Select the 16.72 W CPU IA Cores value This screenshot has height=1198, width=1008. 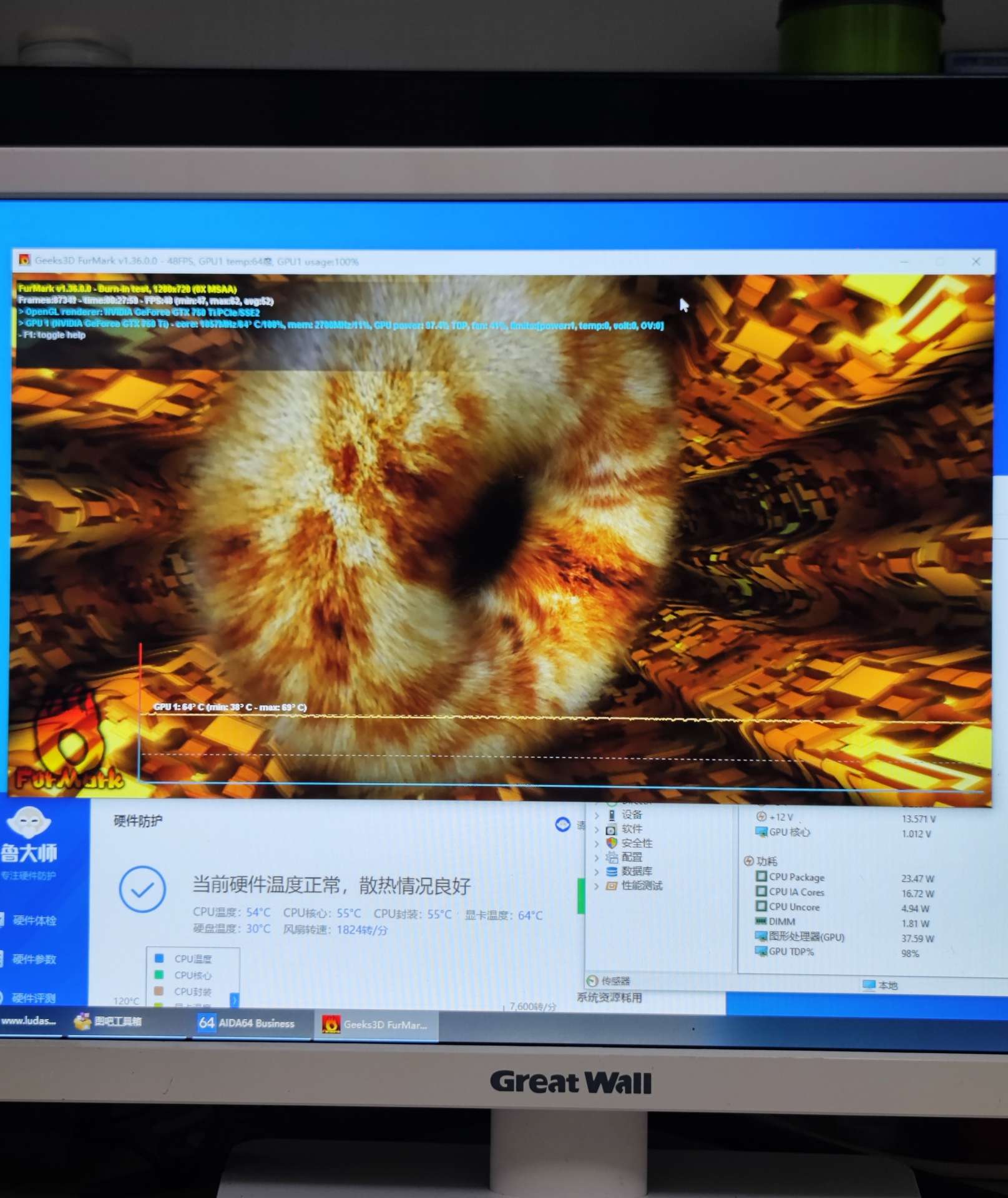[917, 894]
